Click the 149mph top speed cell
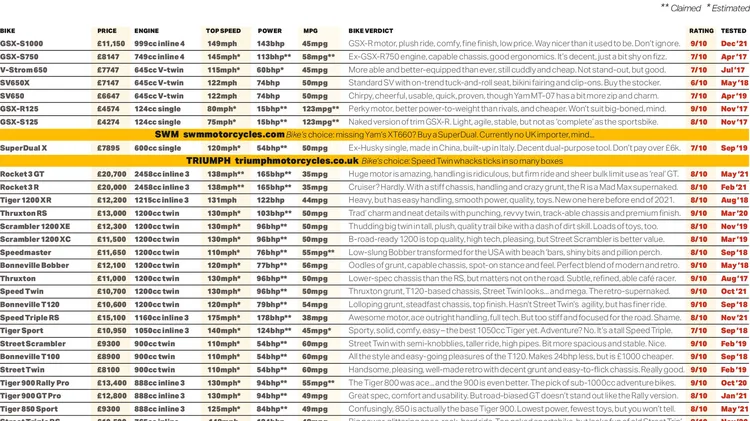750x421 pixels. coord(222,44)
